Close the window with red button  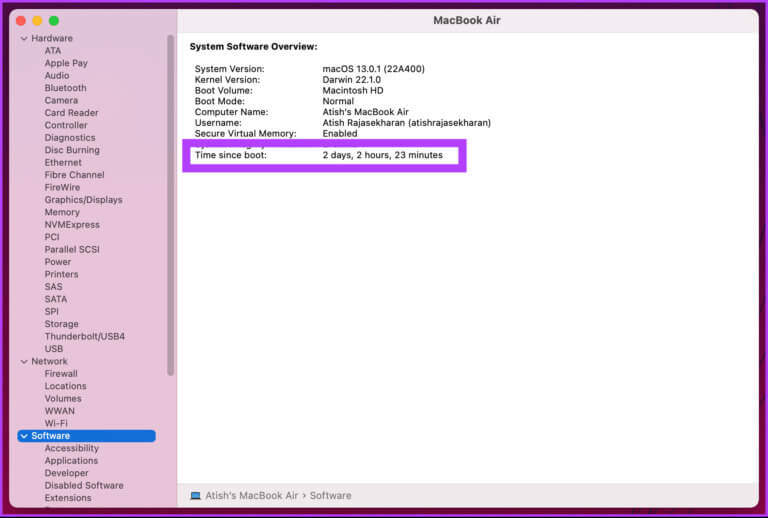21,21
